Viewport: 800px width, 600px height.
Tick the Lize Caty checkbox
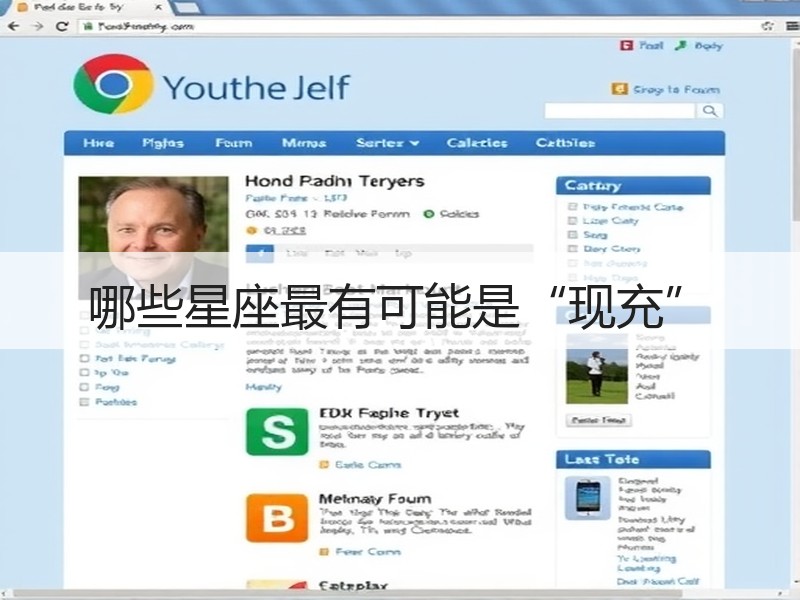(572, 220)
